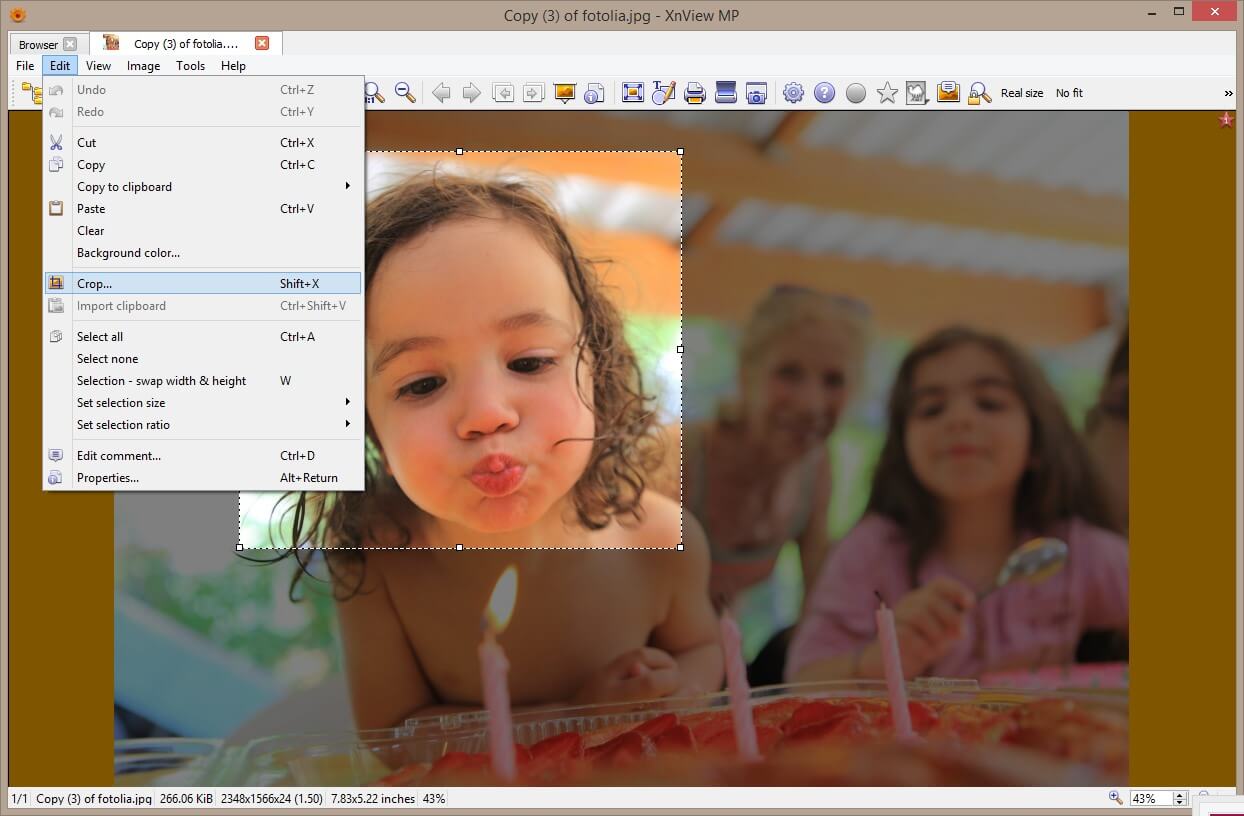The height and width of the screenshot is (816, 1244).
Task: Click the star rating icon in toolbar
Action: (887, 93)
